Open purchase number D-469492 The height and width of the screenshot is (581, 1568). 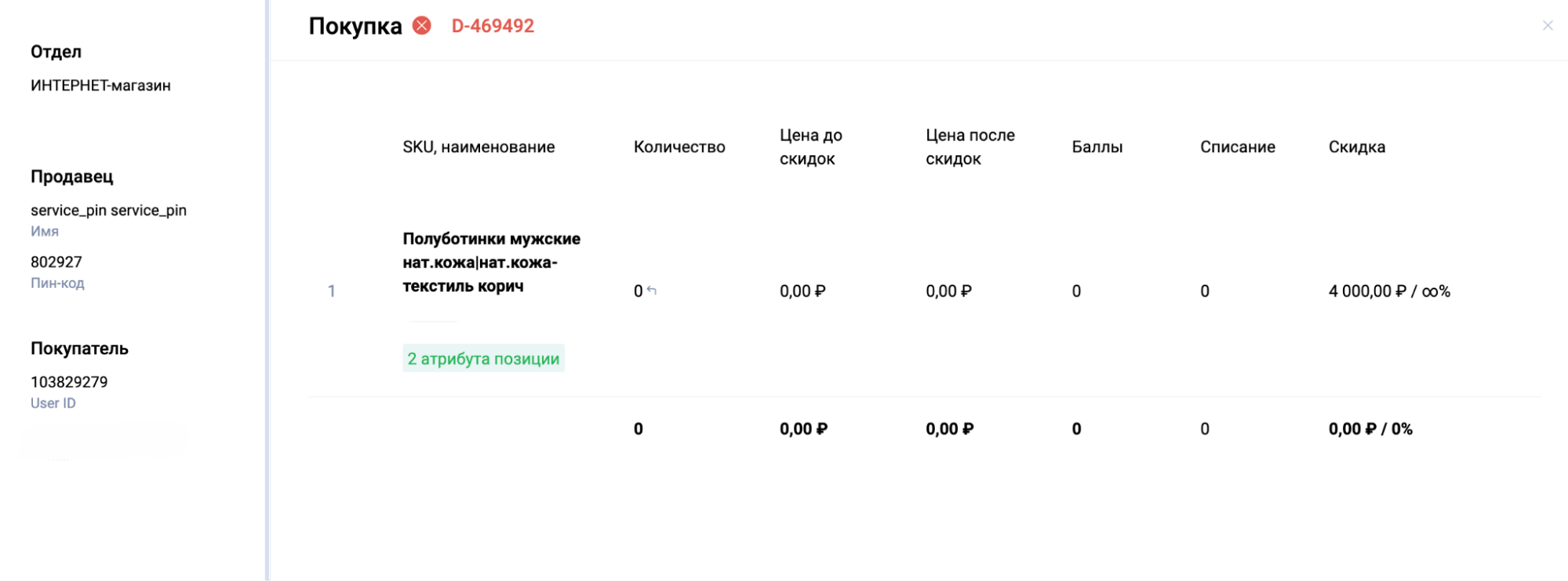point(493,26)
